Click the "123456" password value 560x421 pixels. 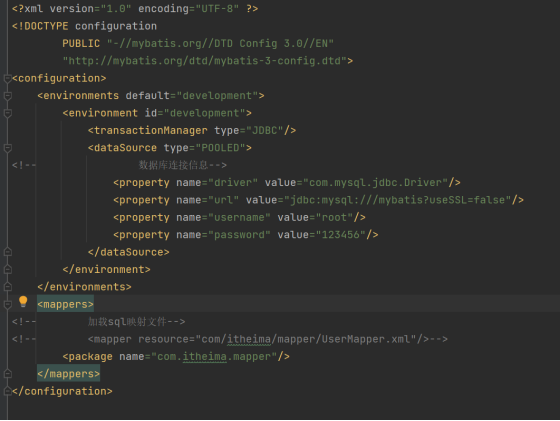pos(341,235)
